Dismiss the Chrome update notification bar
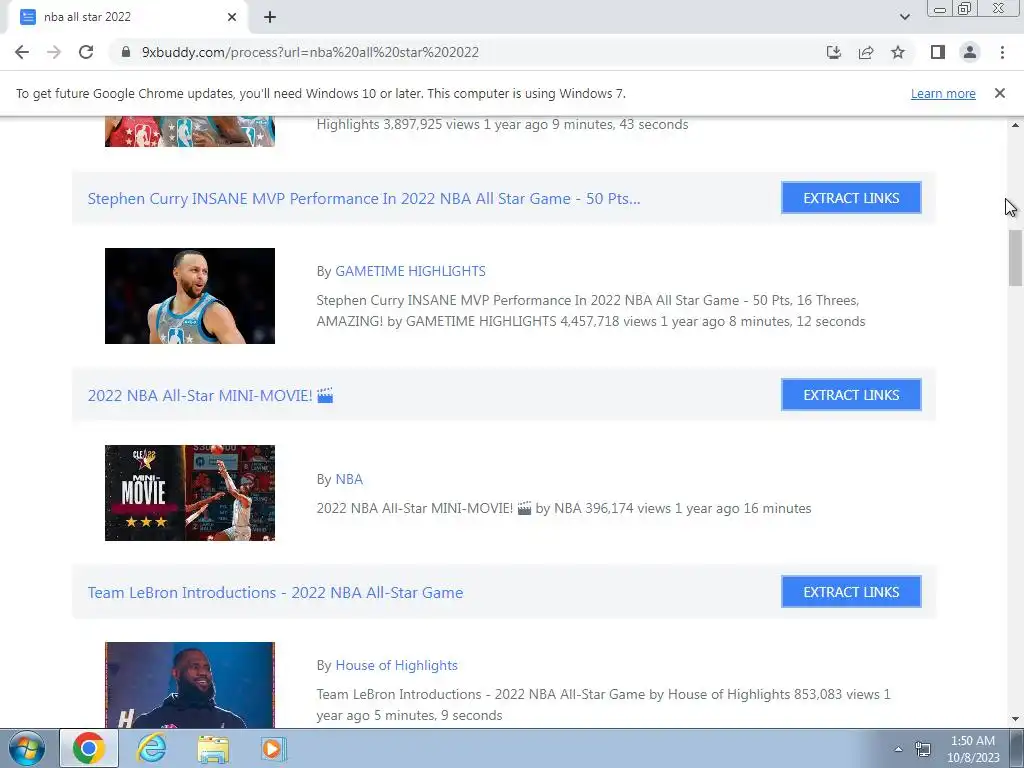 (999, 93)
